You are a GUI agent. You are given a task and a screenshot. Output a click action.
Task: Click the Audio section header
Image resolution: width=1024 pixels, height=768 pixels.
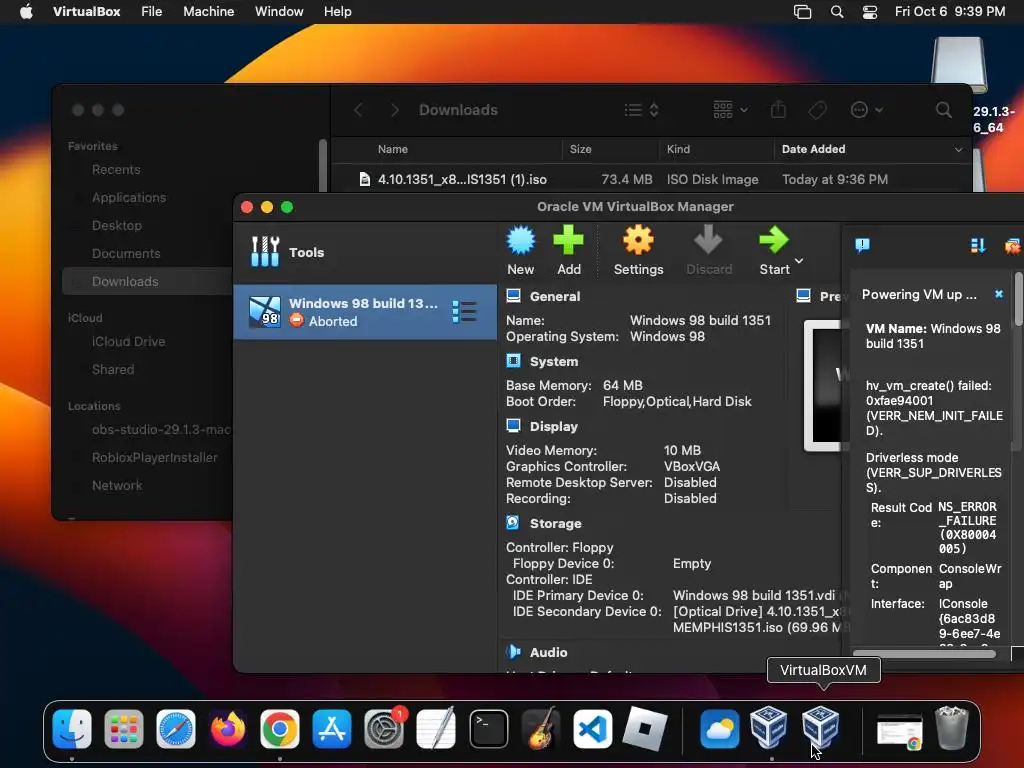pyautogui.click(x=549, y=652)
